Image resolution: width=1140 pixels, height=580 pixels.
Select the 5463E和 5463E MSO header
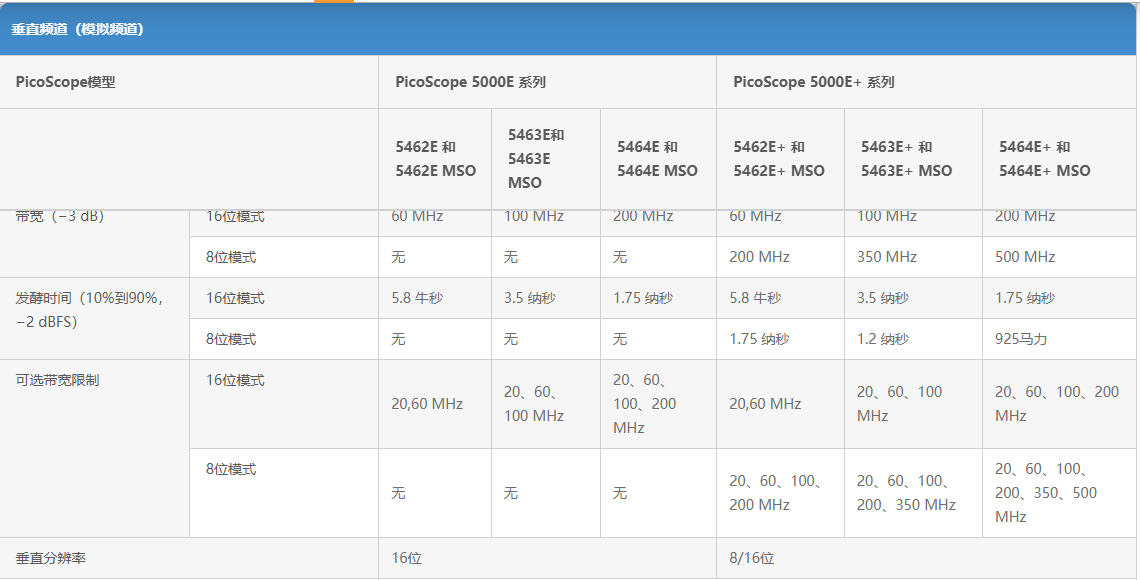click(x=537, y=158)
